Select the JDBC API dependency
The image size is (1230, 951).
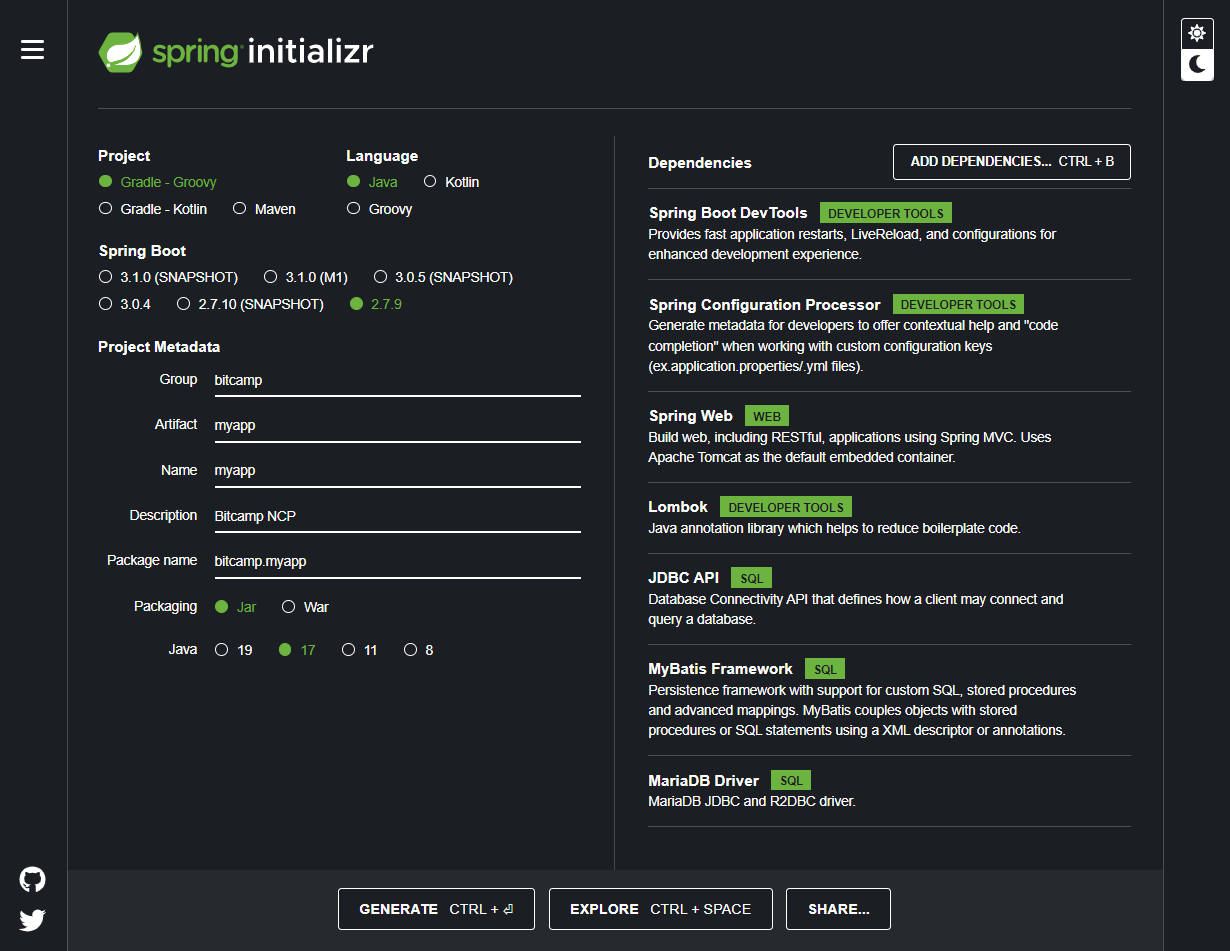pos(889,598)
